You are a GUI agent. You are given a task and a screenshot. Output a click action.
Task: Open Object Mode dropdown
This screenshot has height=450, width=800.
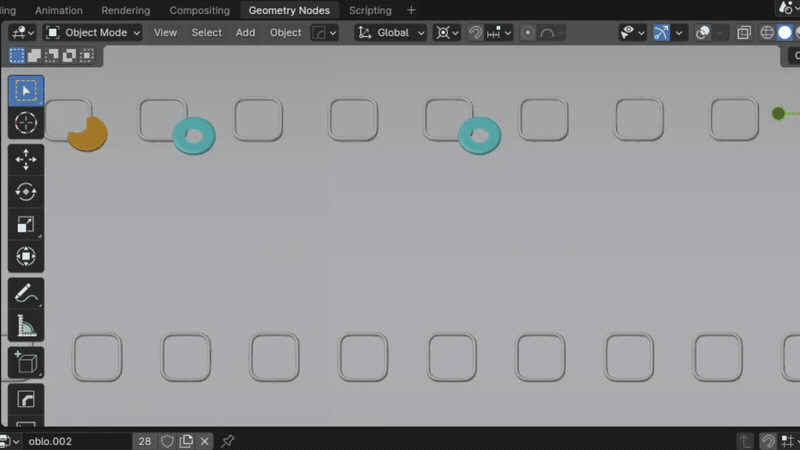click(x=93, y=33)
